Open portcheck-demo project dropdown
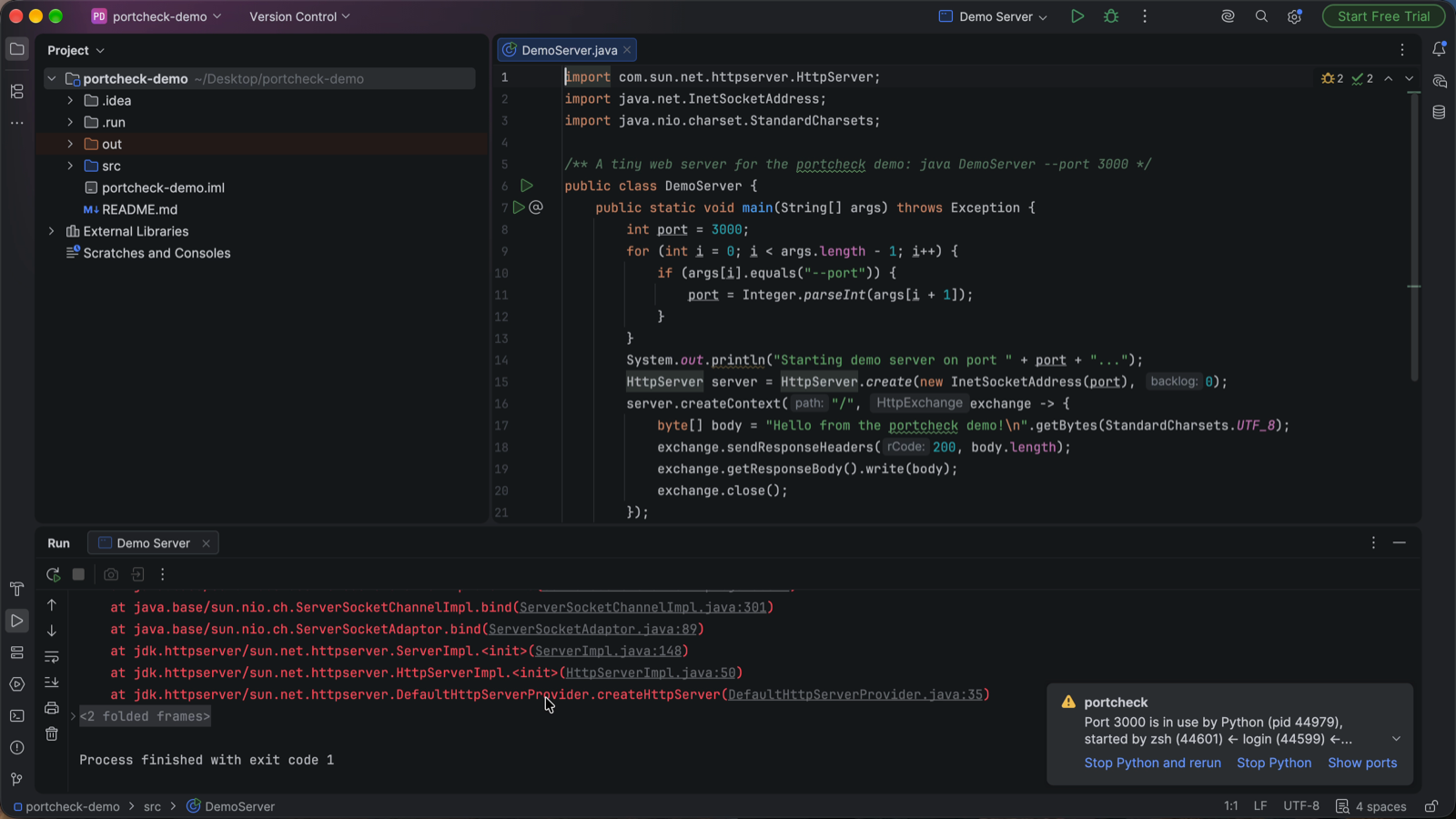Image resolution: width=1456 pixels, height=819 pixels. 157,16
